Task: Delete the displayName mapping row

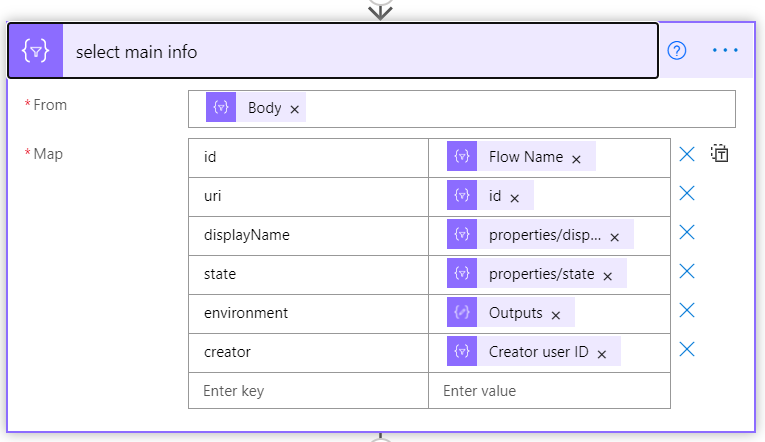Action: coord(687,232)
